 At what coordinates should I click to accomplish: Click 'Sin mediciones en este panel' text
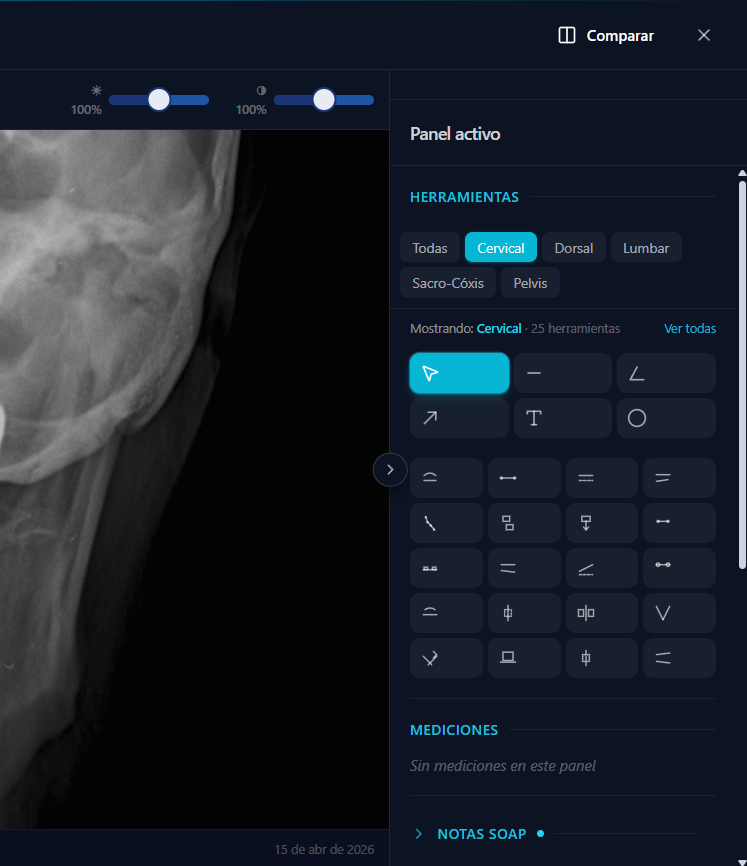click(x=502, y=766)
